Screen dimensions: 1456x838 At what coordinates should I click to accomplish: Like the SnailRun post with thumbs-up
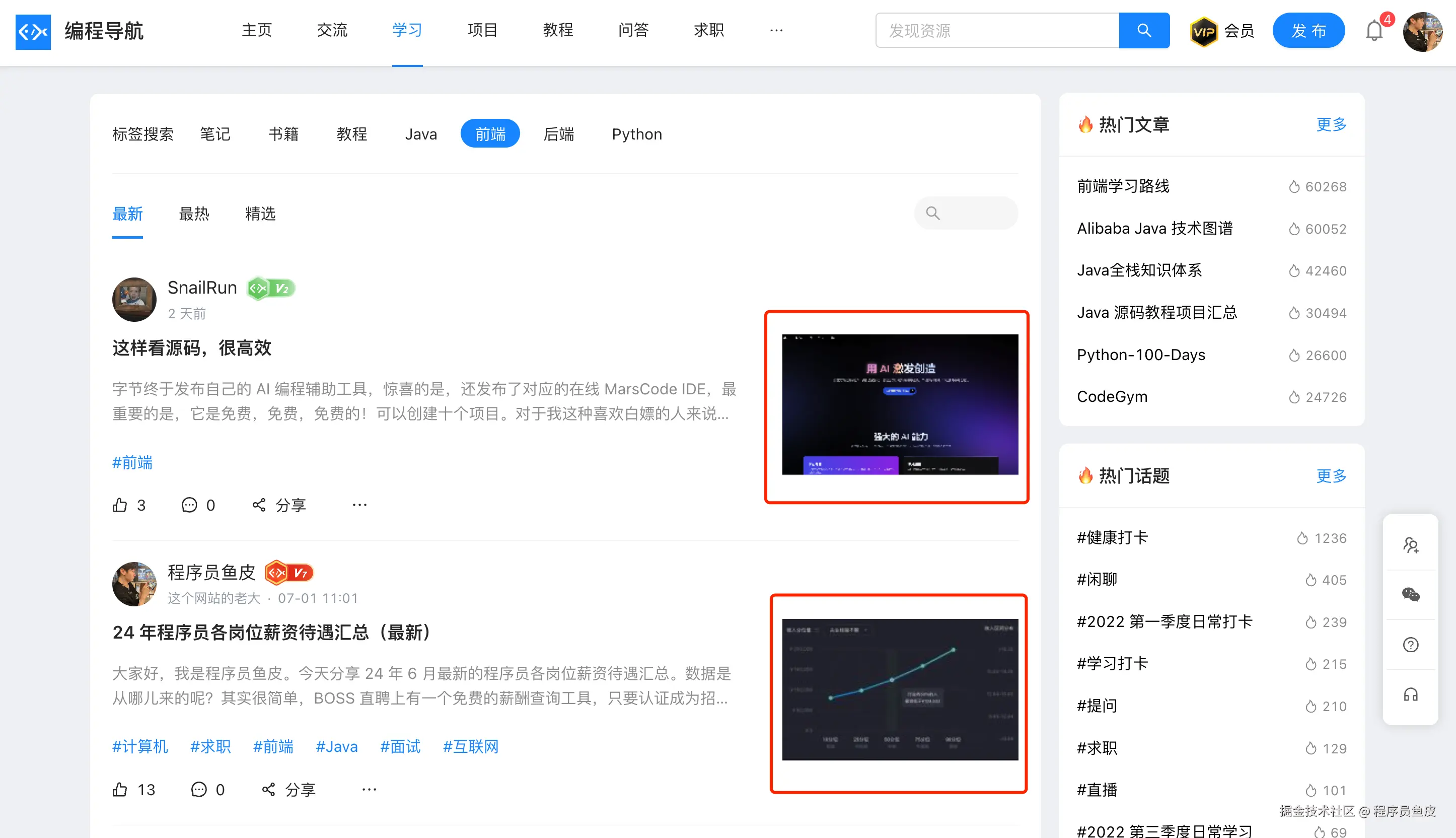[x=120, y=505]
